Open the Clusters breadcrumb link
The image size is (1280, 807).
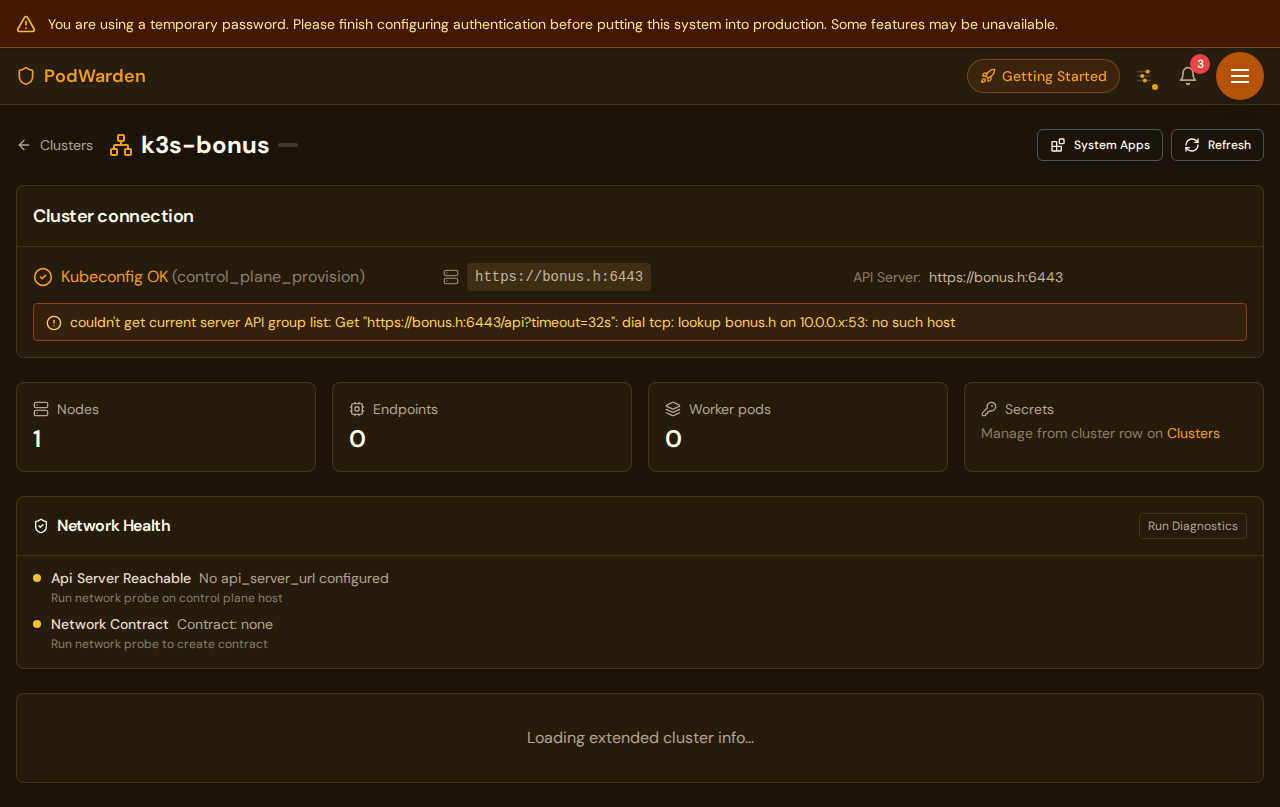tap(66, 145)
